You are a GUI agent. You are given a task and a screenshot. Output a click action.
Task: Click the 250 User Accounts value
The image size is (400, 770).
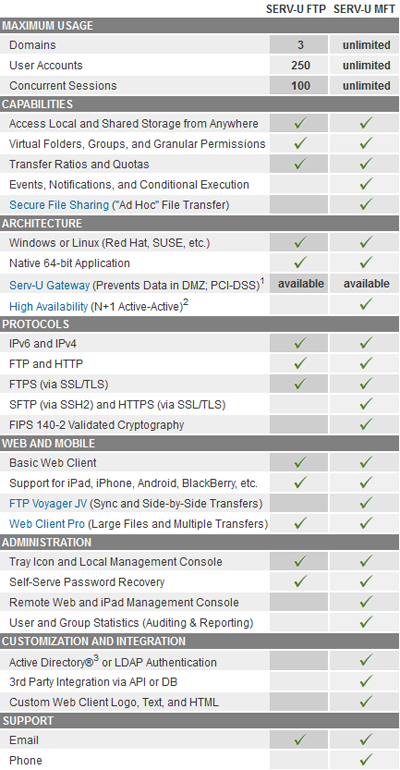(300, 65)
